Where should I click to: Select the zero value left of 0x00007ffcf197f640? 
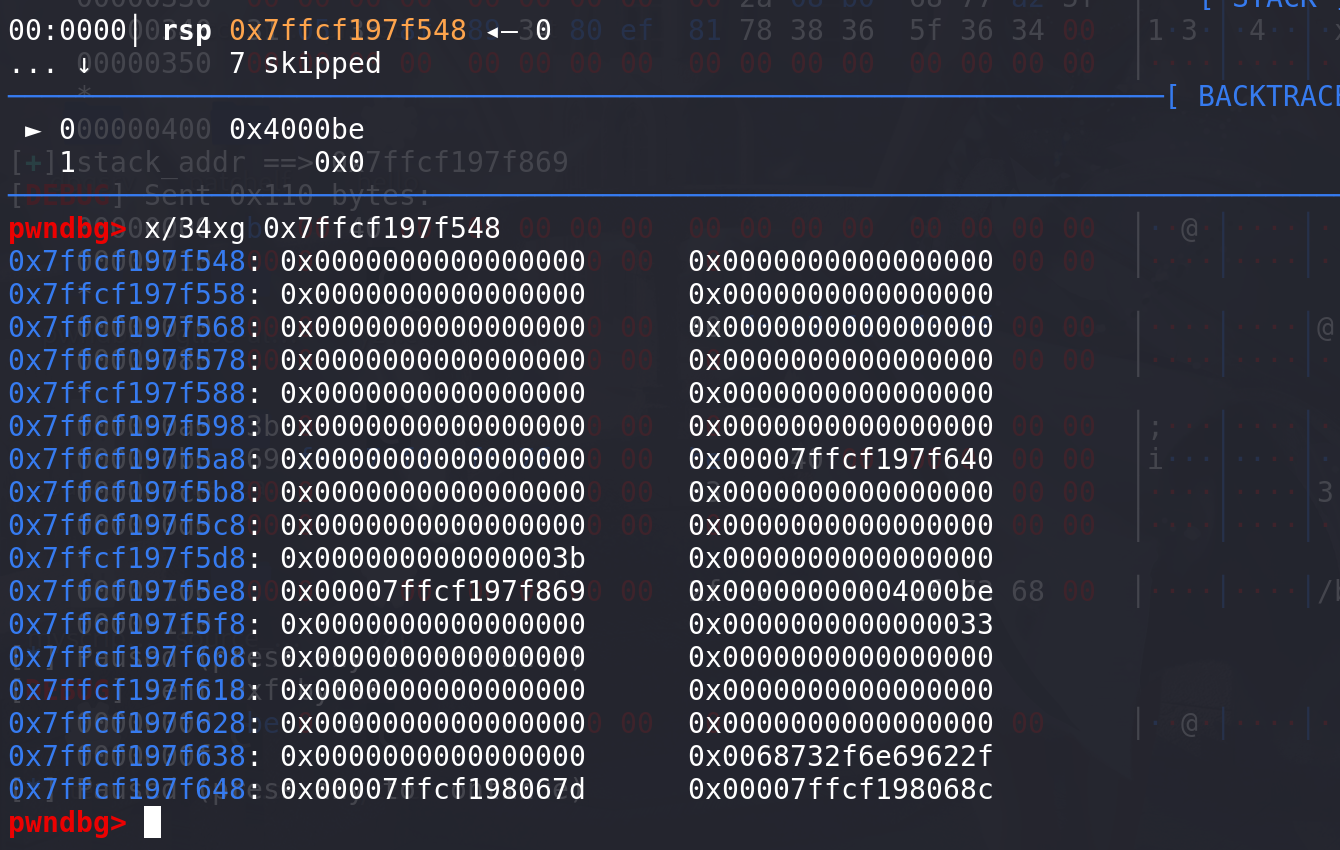tap(433, 460)
